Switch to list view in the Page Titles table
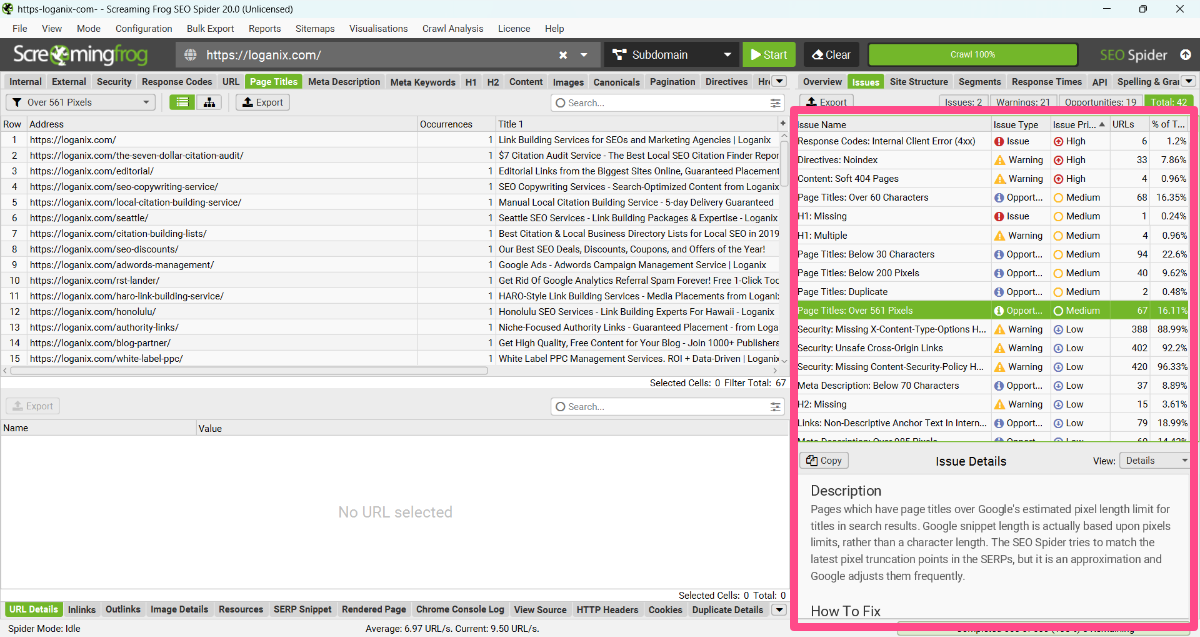The image size is (1200, 637). [182, 102]
